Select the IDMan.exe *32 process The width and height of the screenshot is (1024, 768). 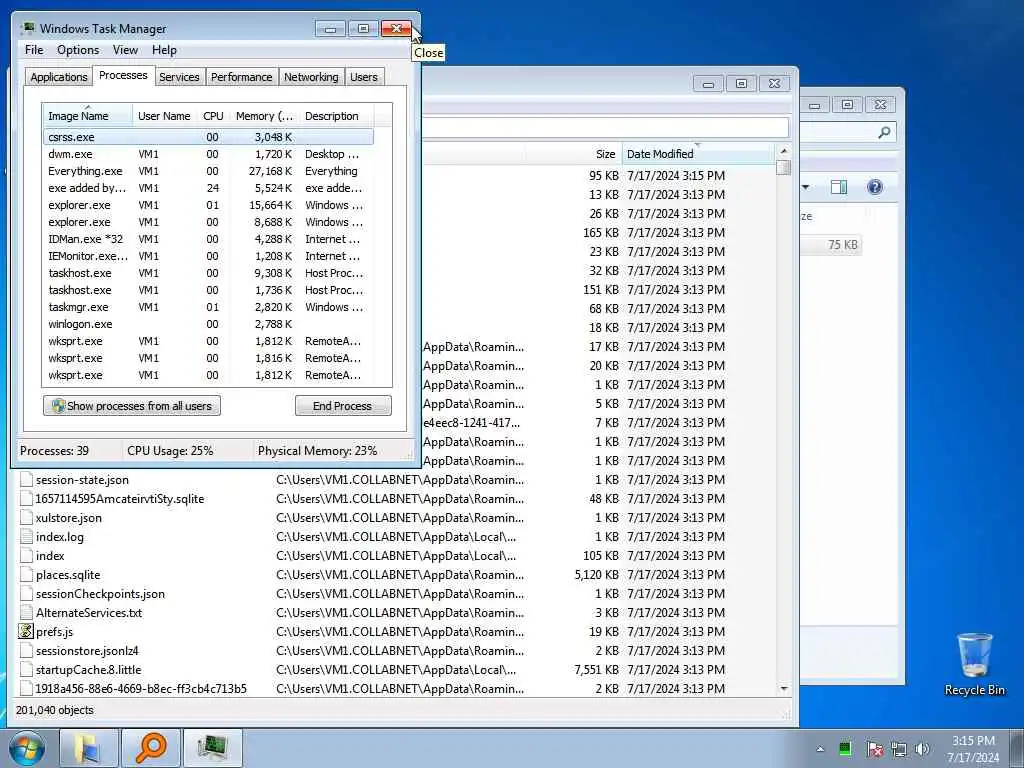tap(208, 239)
